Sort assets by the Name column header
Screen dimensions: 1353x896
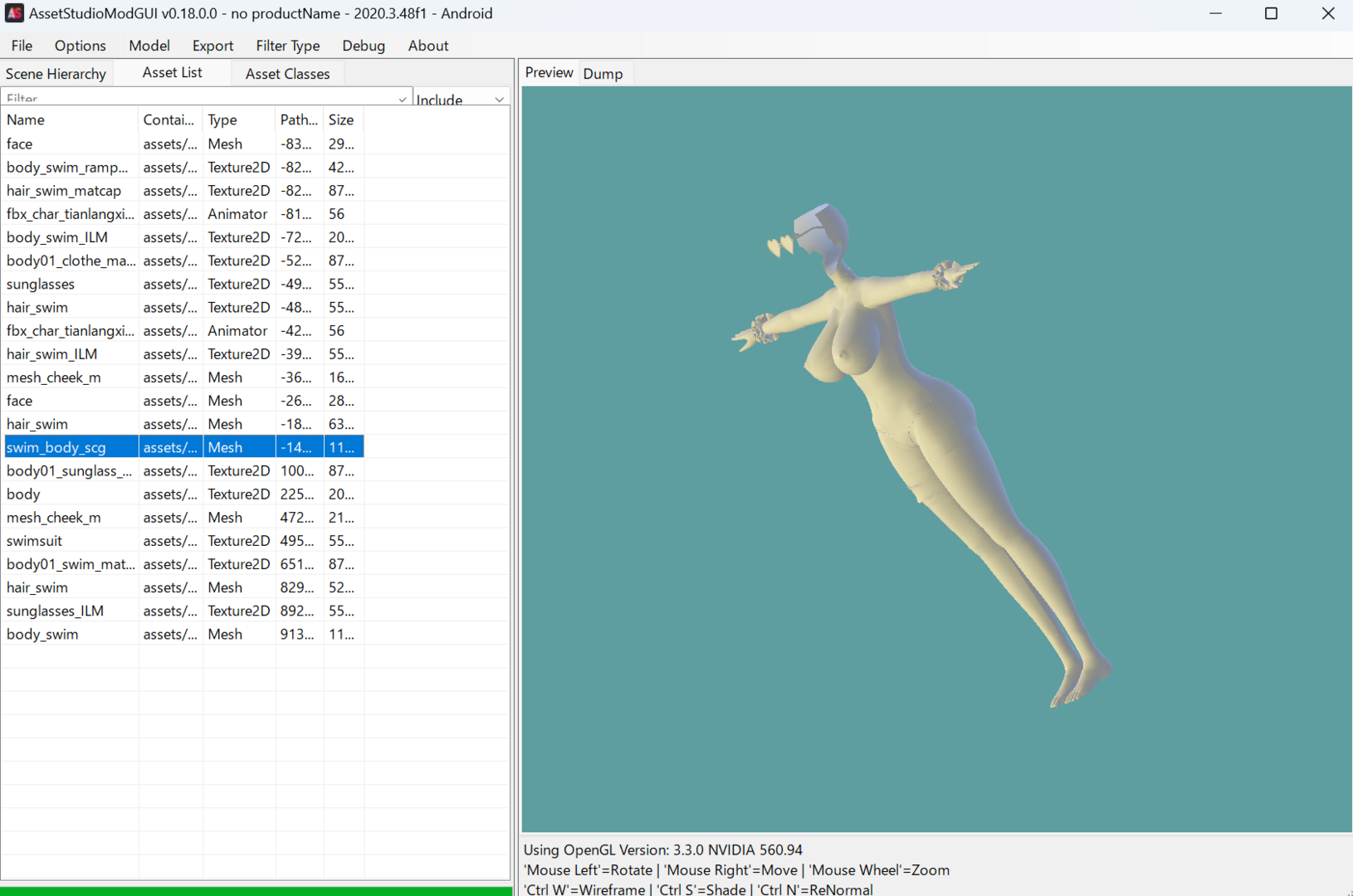tap(70, 119)
